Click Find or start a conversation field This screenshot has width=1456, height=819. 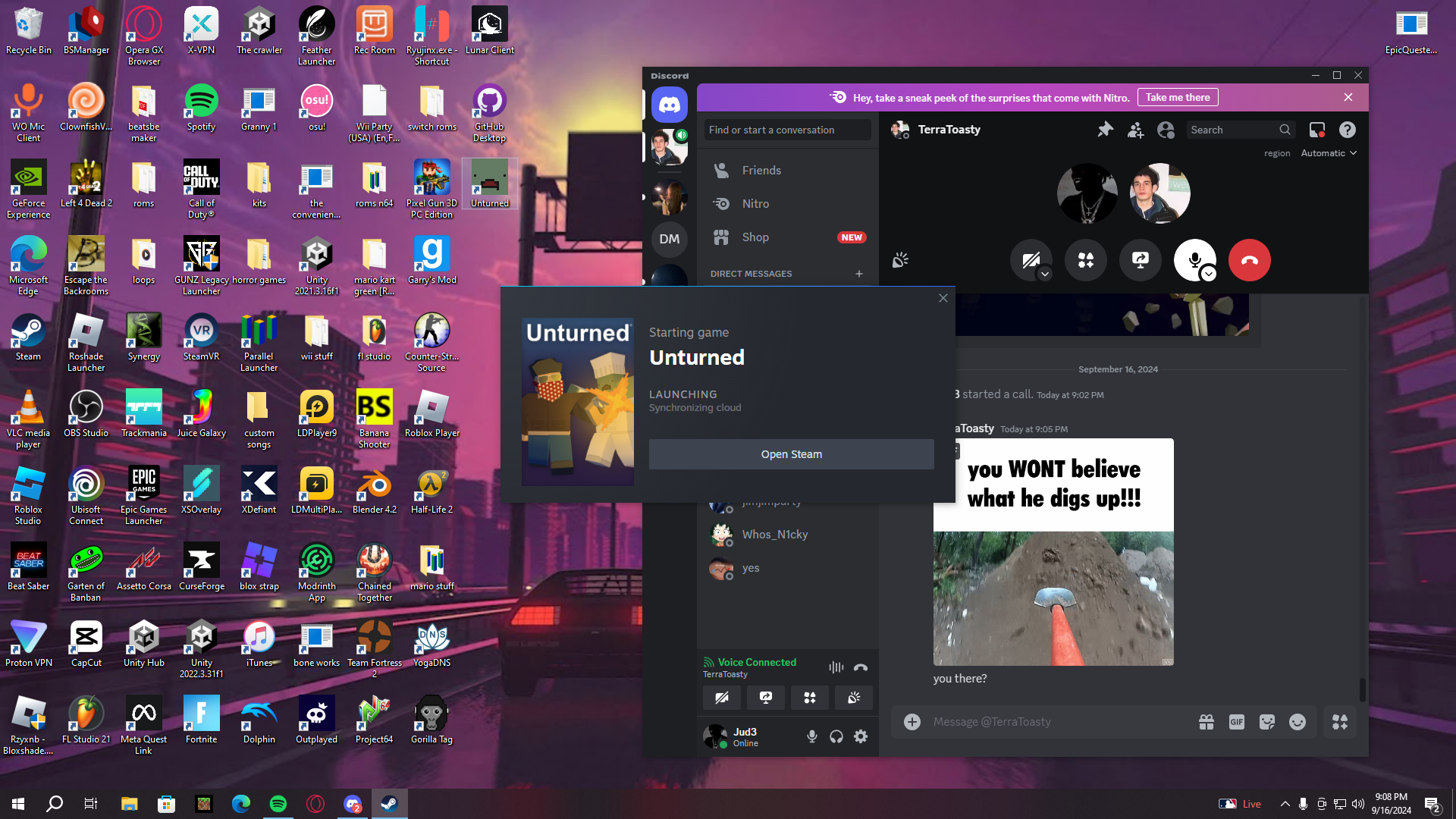(788, 130)
